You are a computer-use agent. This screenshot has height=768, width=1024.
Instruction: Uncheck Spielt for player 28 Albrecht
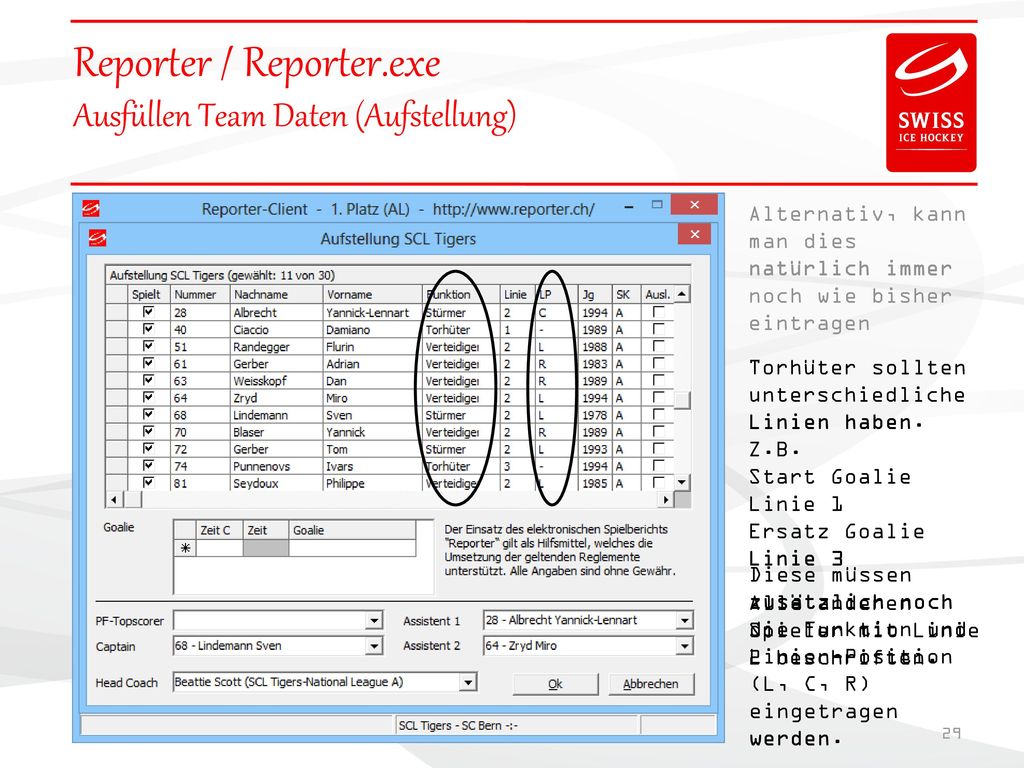click(148, 312)
